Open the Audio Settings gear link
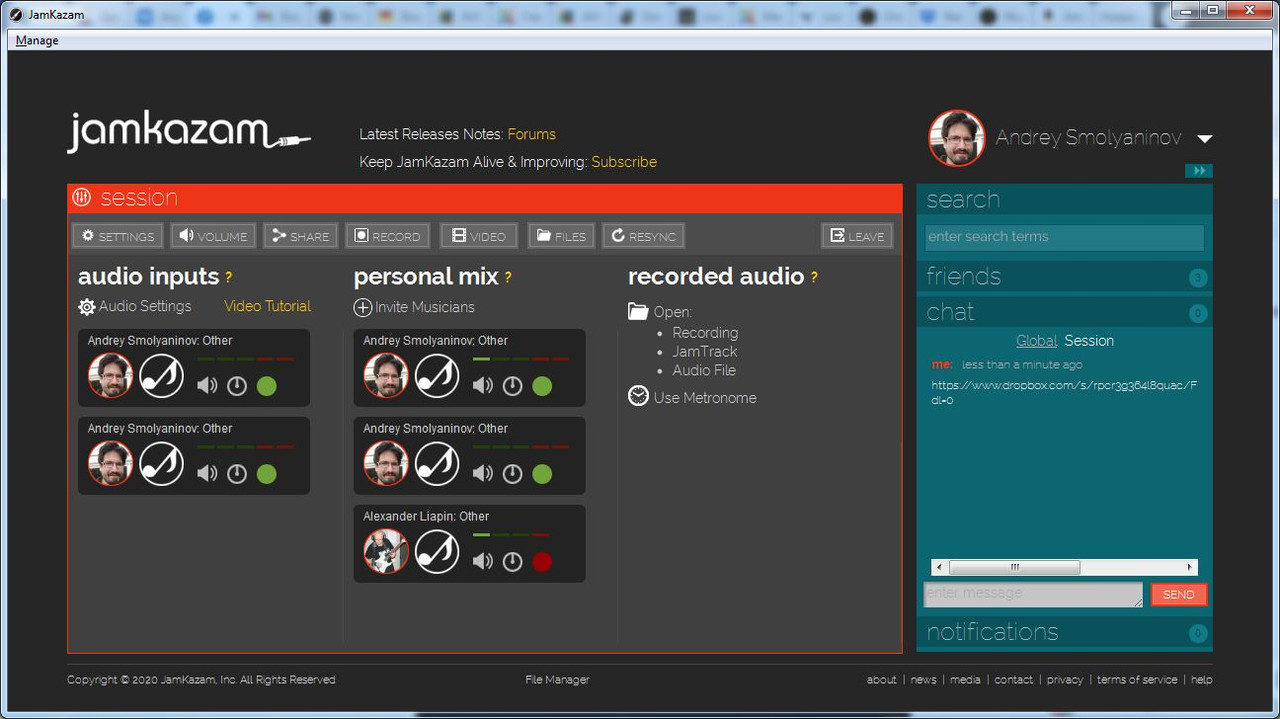The image size is (1280, 719). tap(134, 307)
